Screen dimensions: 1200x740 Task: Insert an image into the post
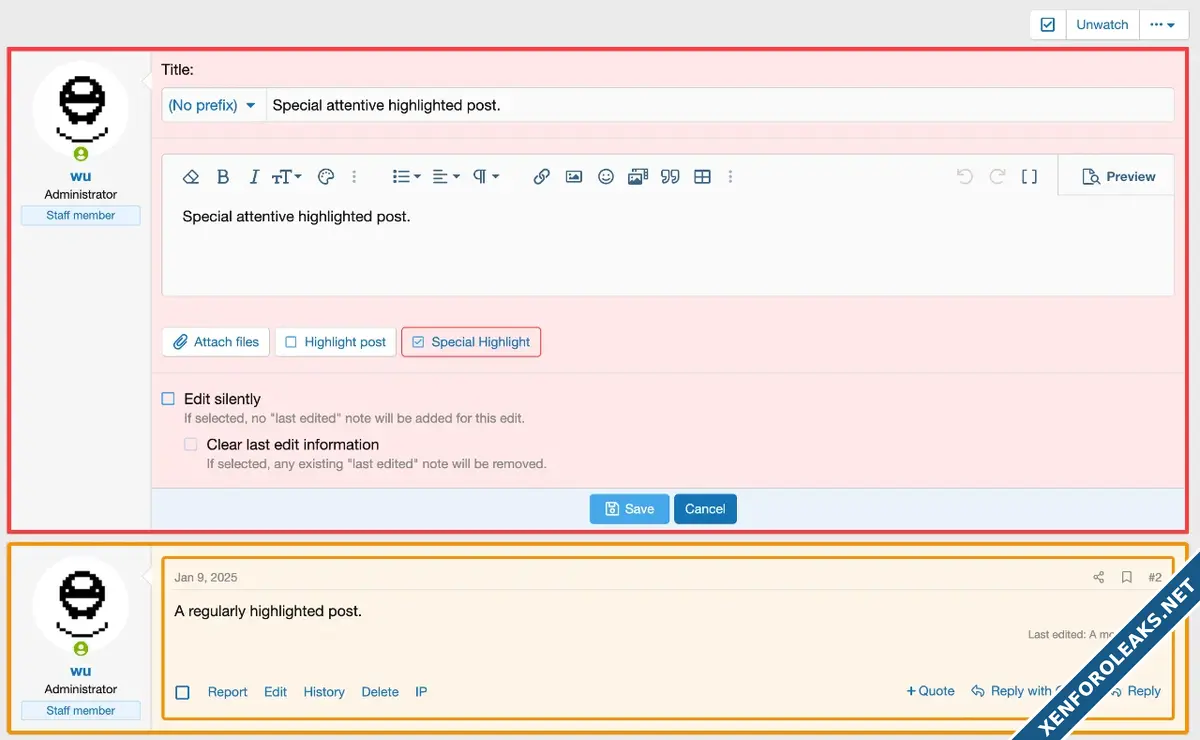(x=574, y=177)
